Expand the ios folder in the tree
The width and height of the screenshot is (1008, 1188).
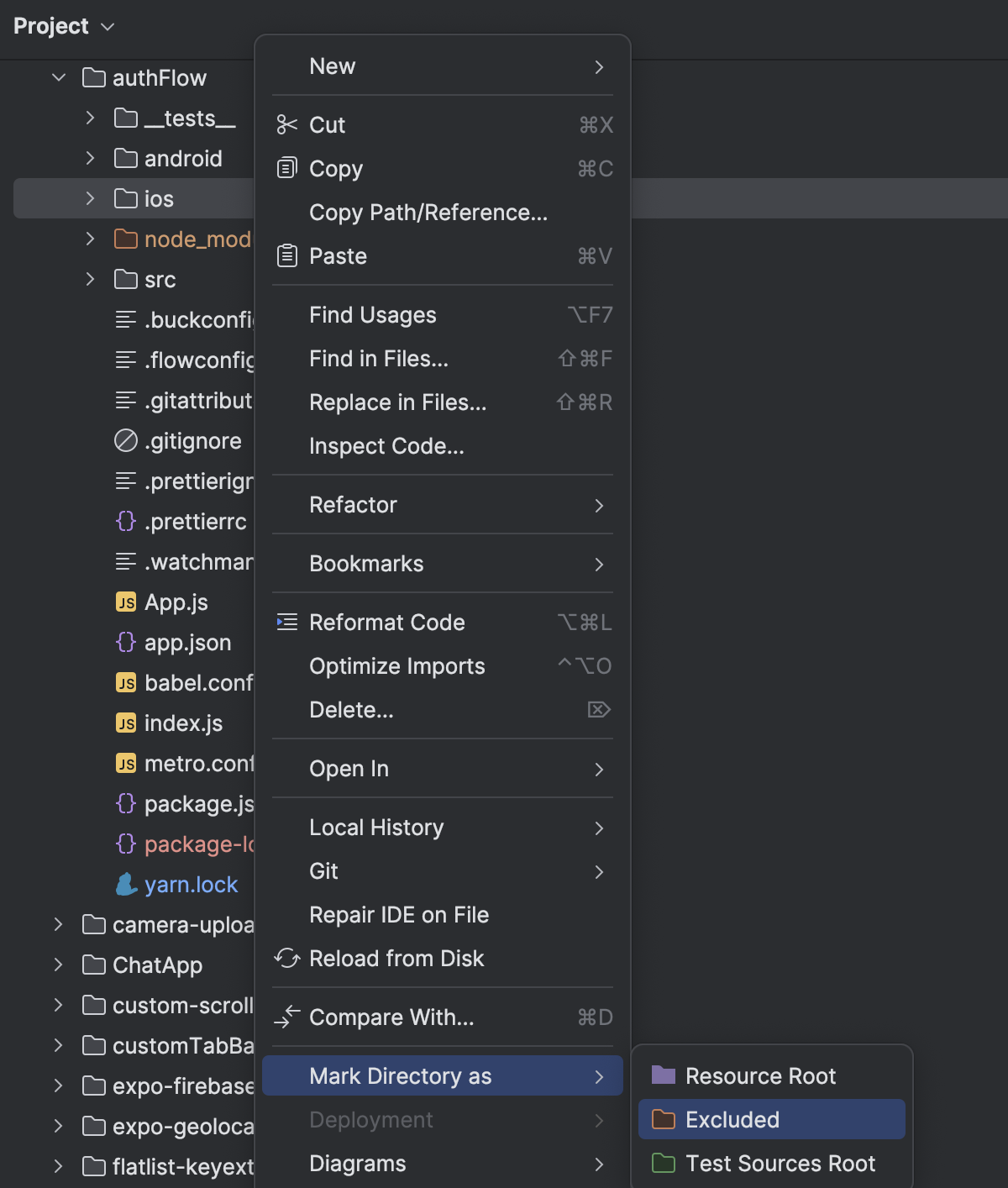pyautogui.click(x=89, y=199)
